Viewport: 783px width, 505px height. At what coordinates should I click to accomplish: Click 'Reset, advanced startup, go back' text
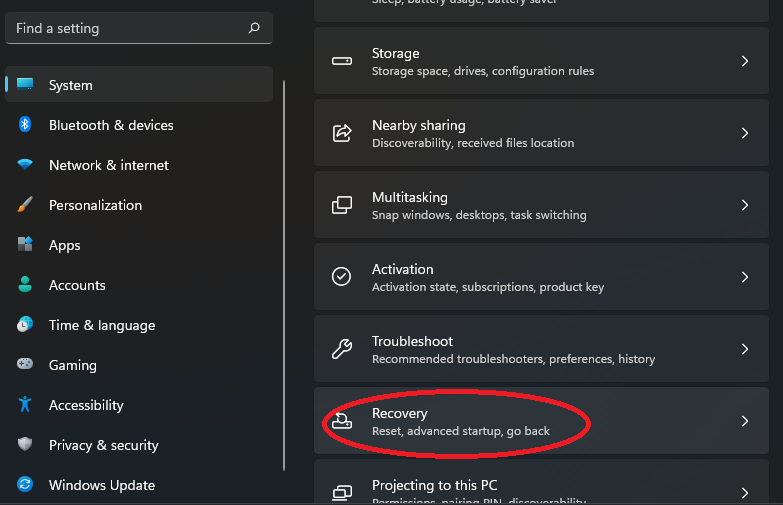pos(461,431)
